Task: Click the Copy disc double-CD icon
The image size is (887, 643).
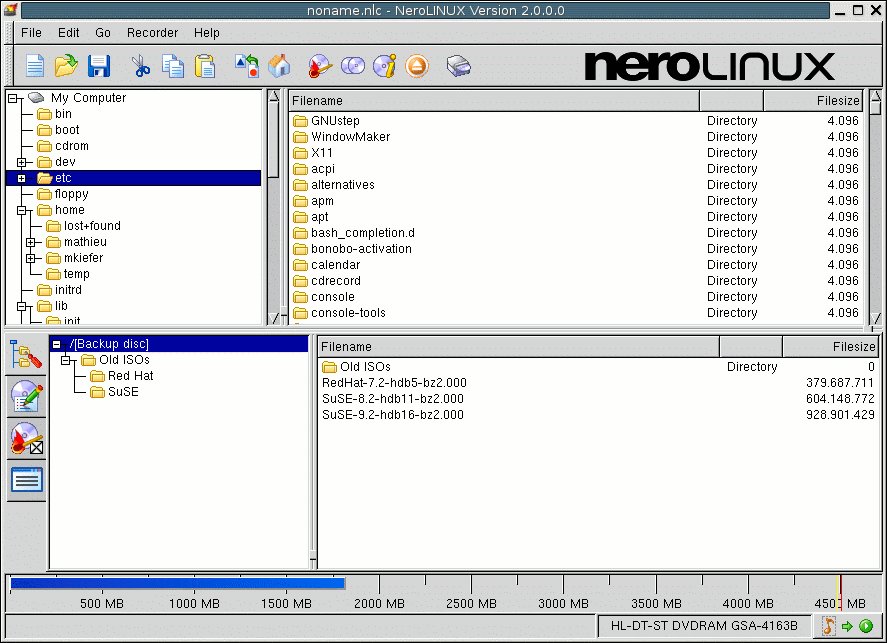Action: [353, 66]
